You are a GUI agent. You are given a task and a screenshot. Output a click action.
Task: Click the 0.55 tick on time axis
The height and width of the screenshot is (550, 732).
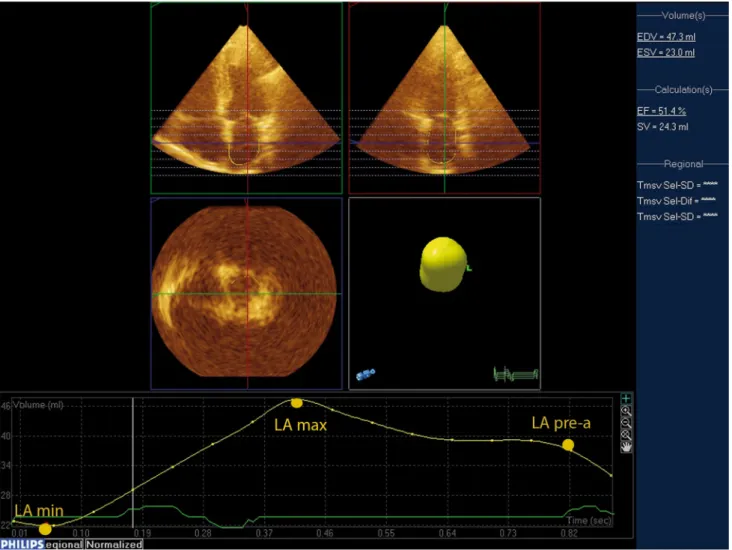[x=386, y=533]
